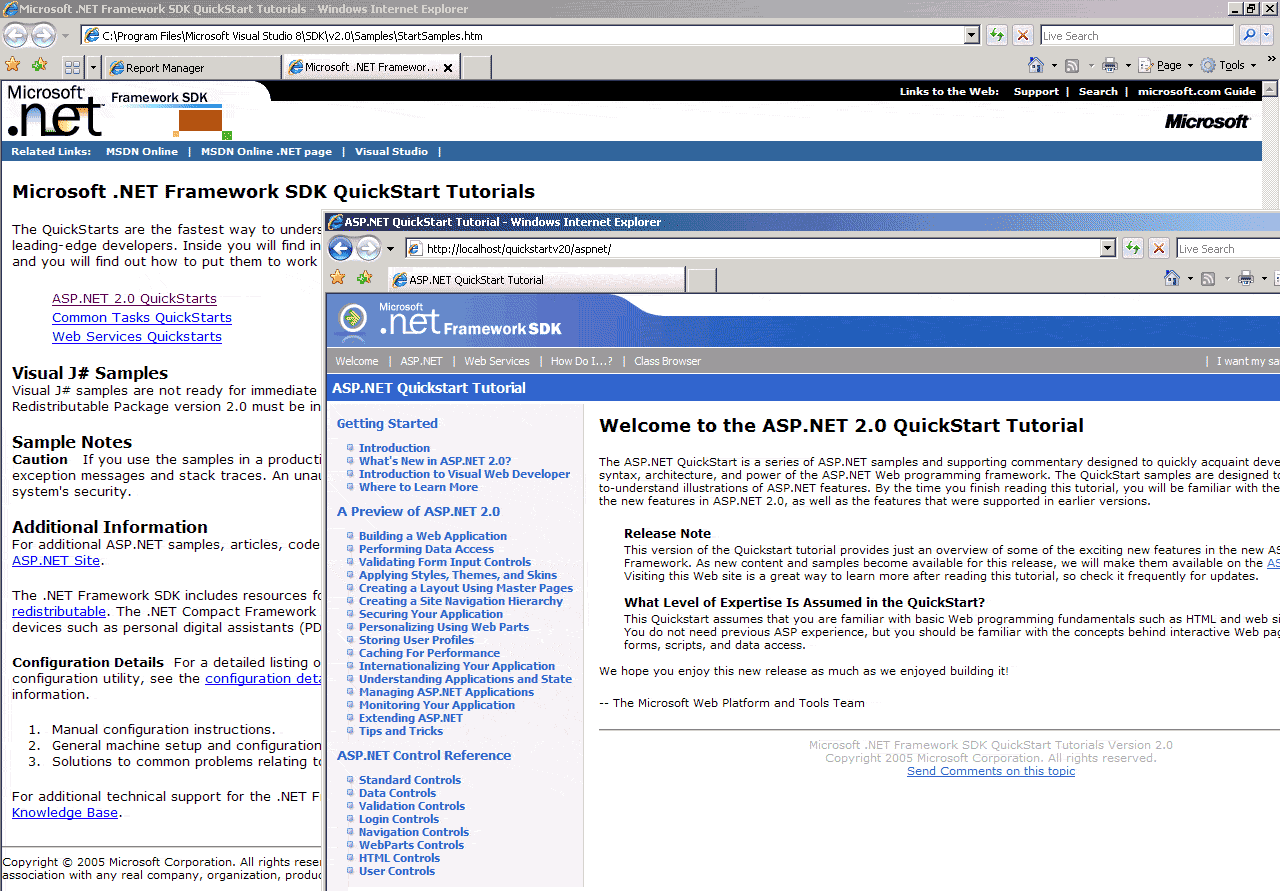Viewport: 1280px width, 891px height.
Task: Click the Live Search magnifier button in back window
Action: pos(1249,36)
